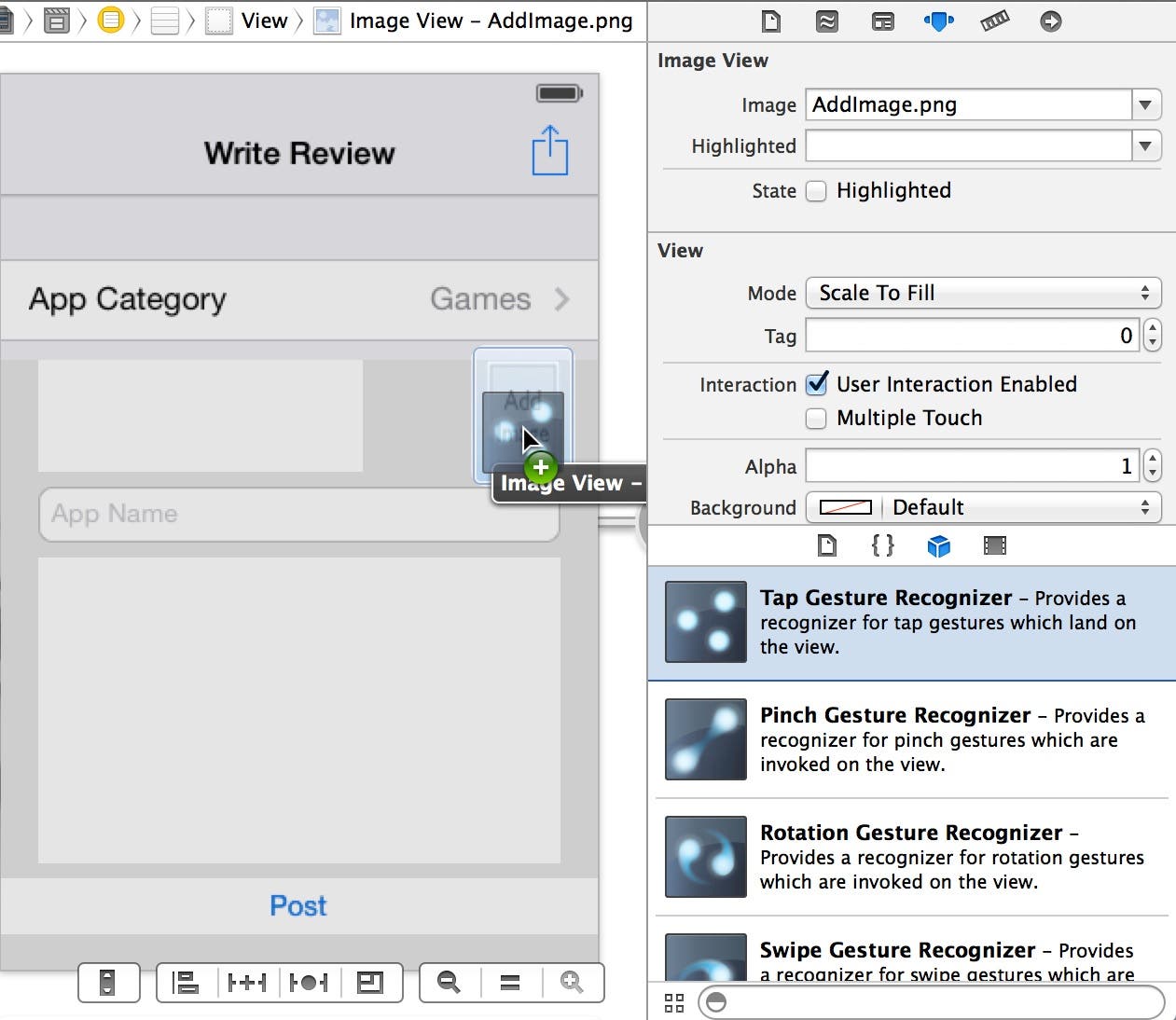Open the File inspector tab
1176x1020 pixels.
[x=770, y=21]
